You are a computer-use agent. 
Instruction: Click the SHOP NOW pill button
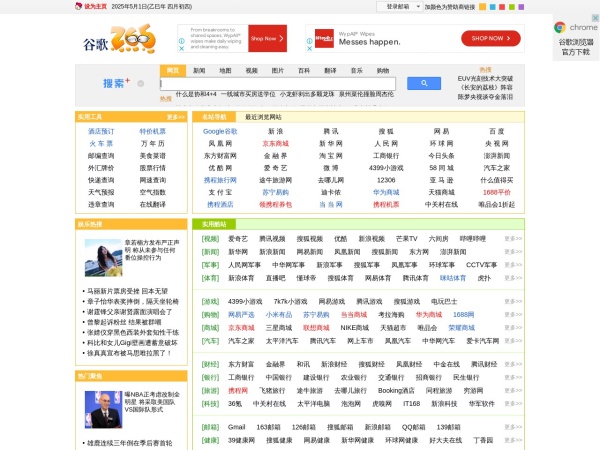pos(491,38)
